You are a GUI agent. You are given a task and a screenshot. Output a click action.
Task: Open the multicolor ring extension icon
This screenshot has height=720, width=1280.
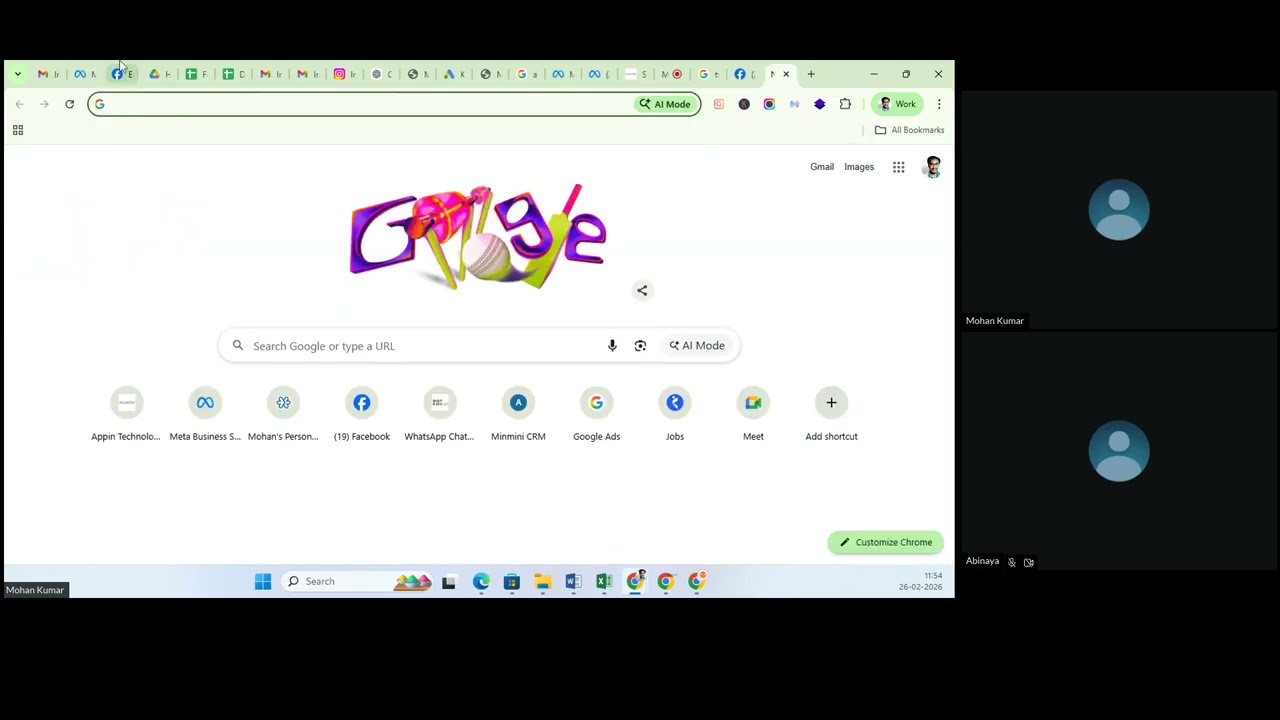[x=769, y=104]
